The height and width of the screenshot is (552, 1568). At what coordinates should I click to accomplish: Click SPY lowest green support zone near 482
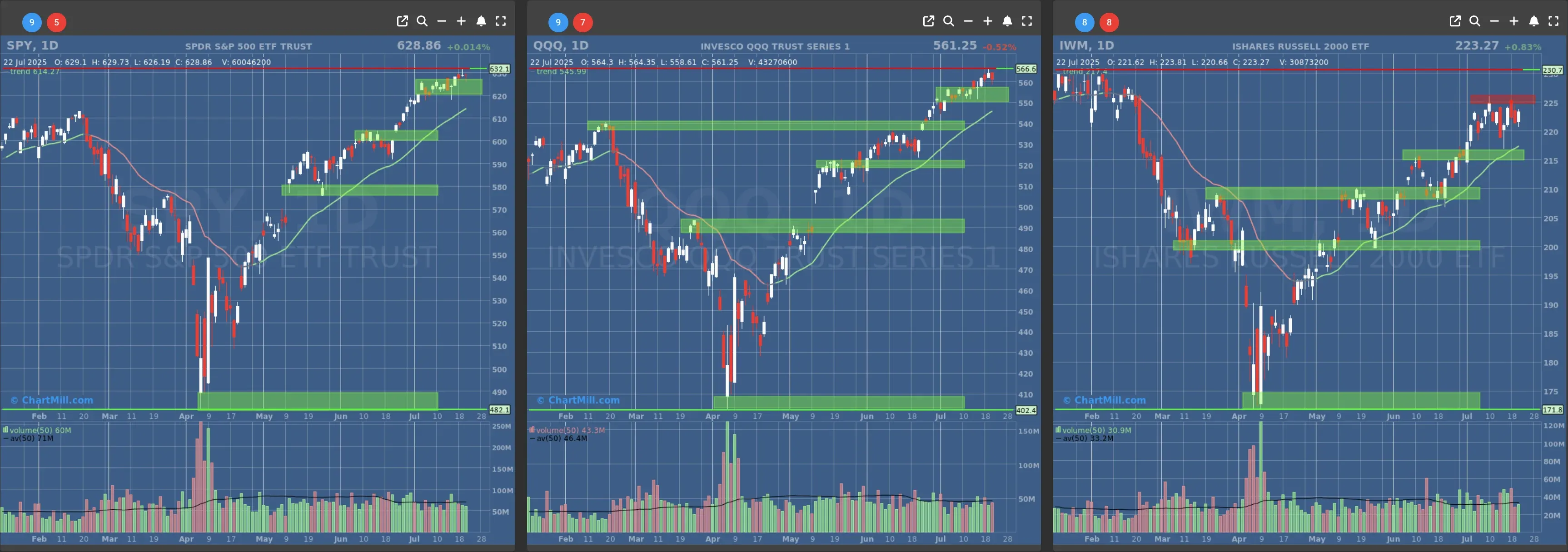(x=318, y=400)
